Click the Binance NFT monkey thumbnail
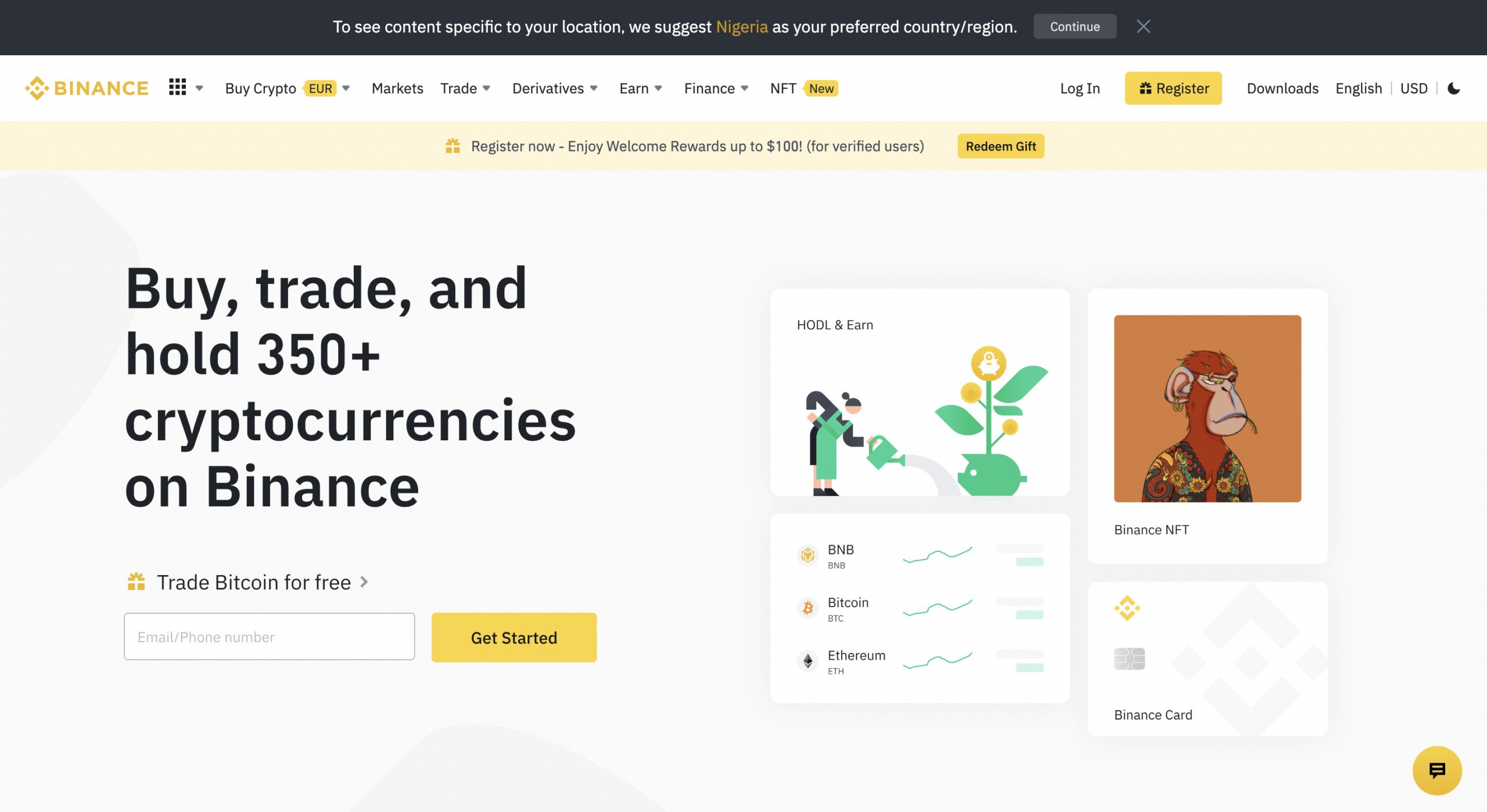 1208,408
